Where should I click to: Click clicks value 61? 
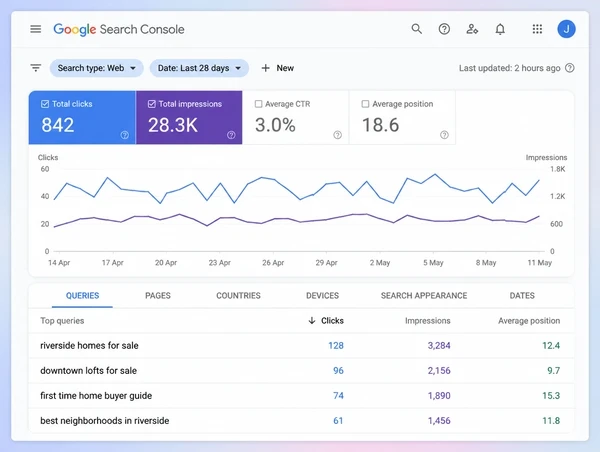pos(338,421)
